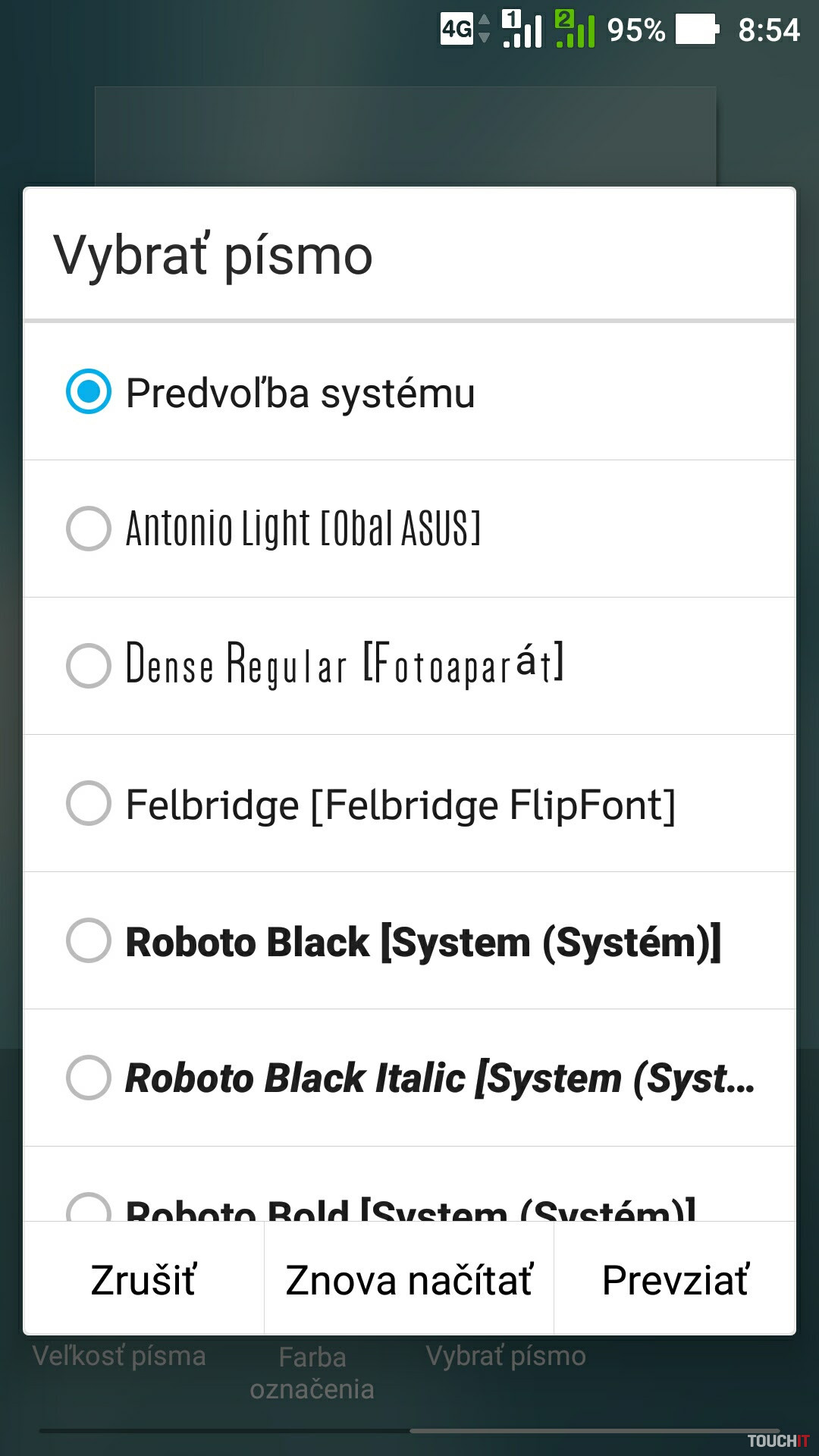This screenshot has height=1456, width=819.
Task: Tap the 4G network status icon
Action: pyautogui.click(x=457, y=30)
